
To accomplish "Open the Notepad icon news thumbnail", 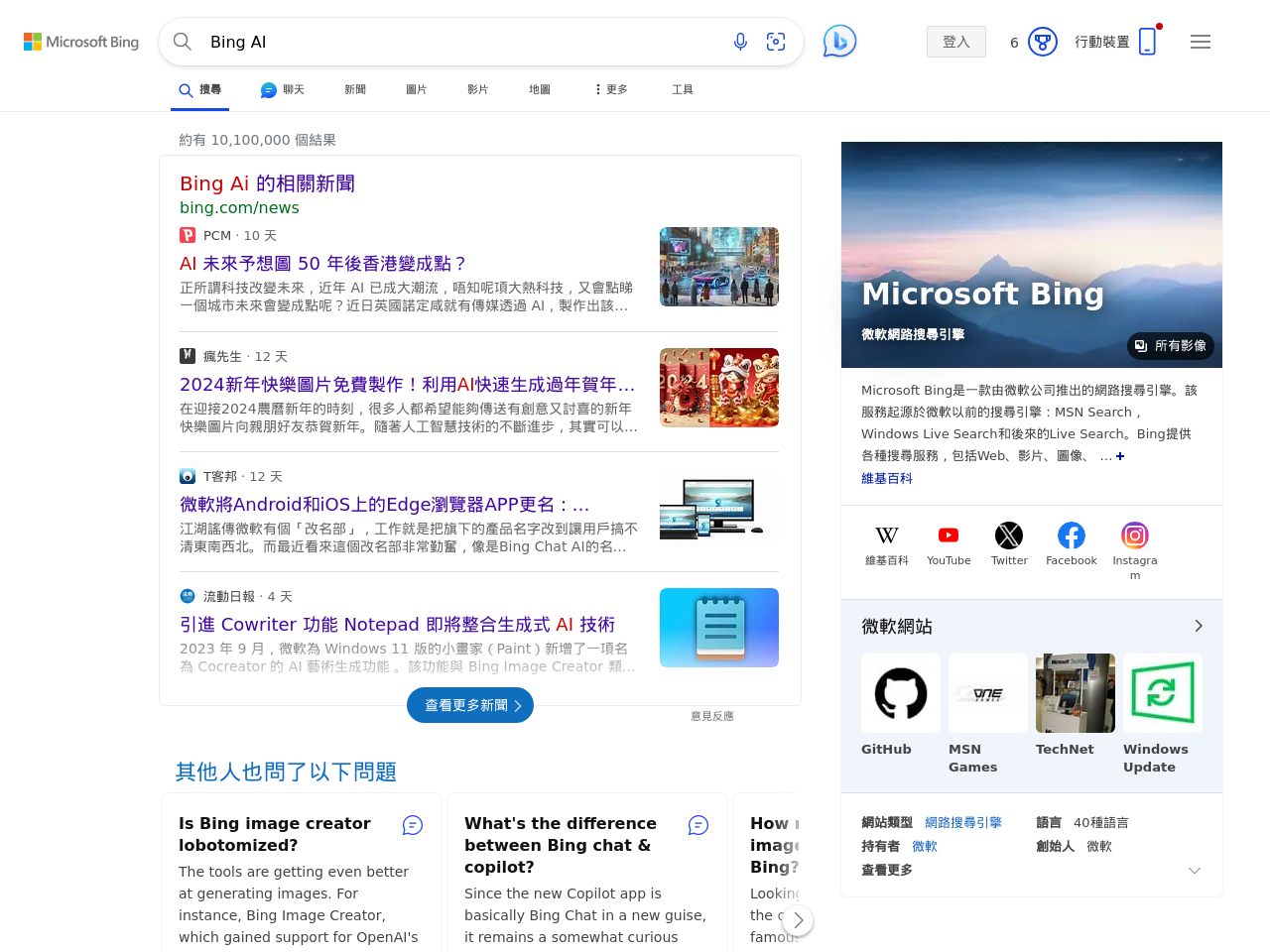I will (719, 628).
